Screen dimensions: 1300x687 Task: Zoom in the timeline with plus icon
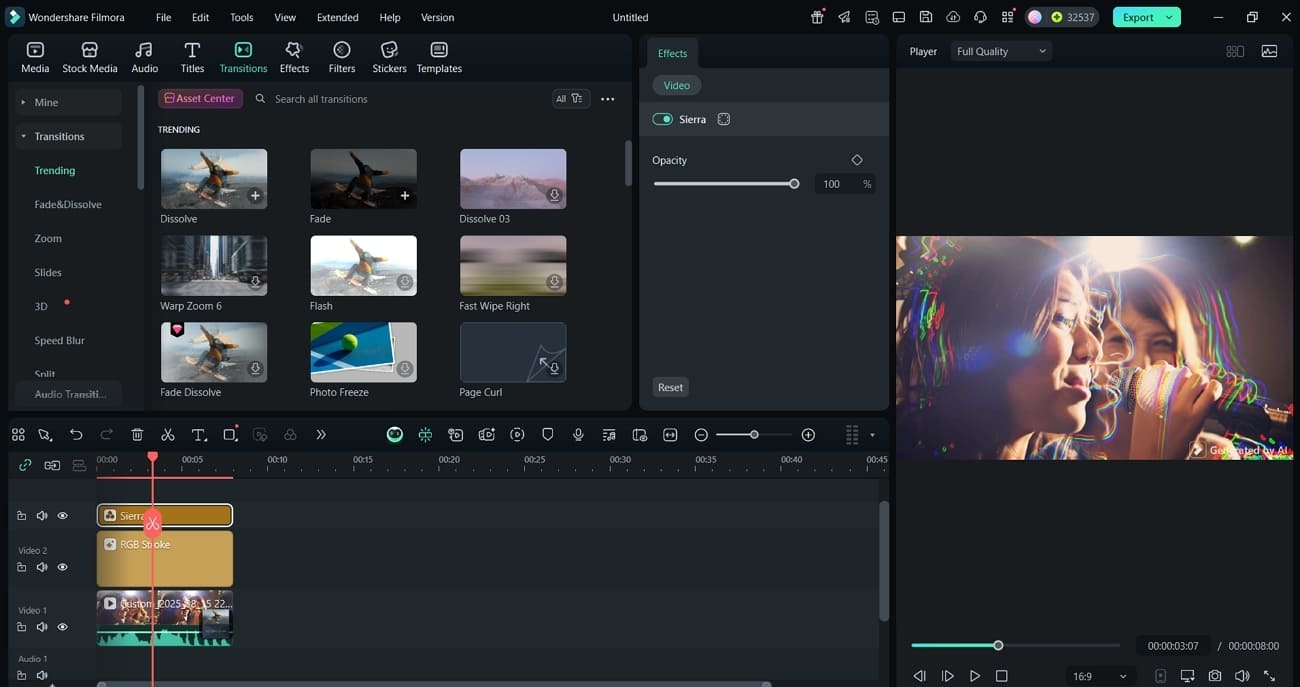808,435
